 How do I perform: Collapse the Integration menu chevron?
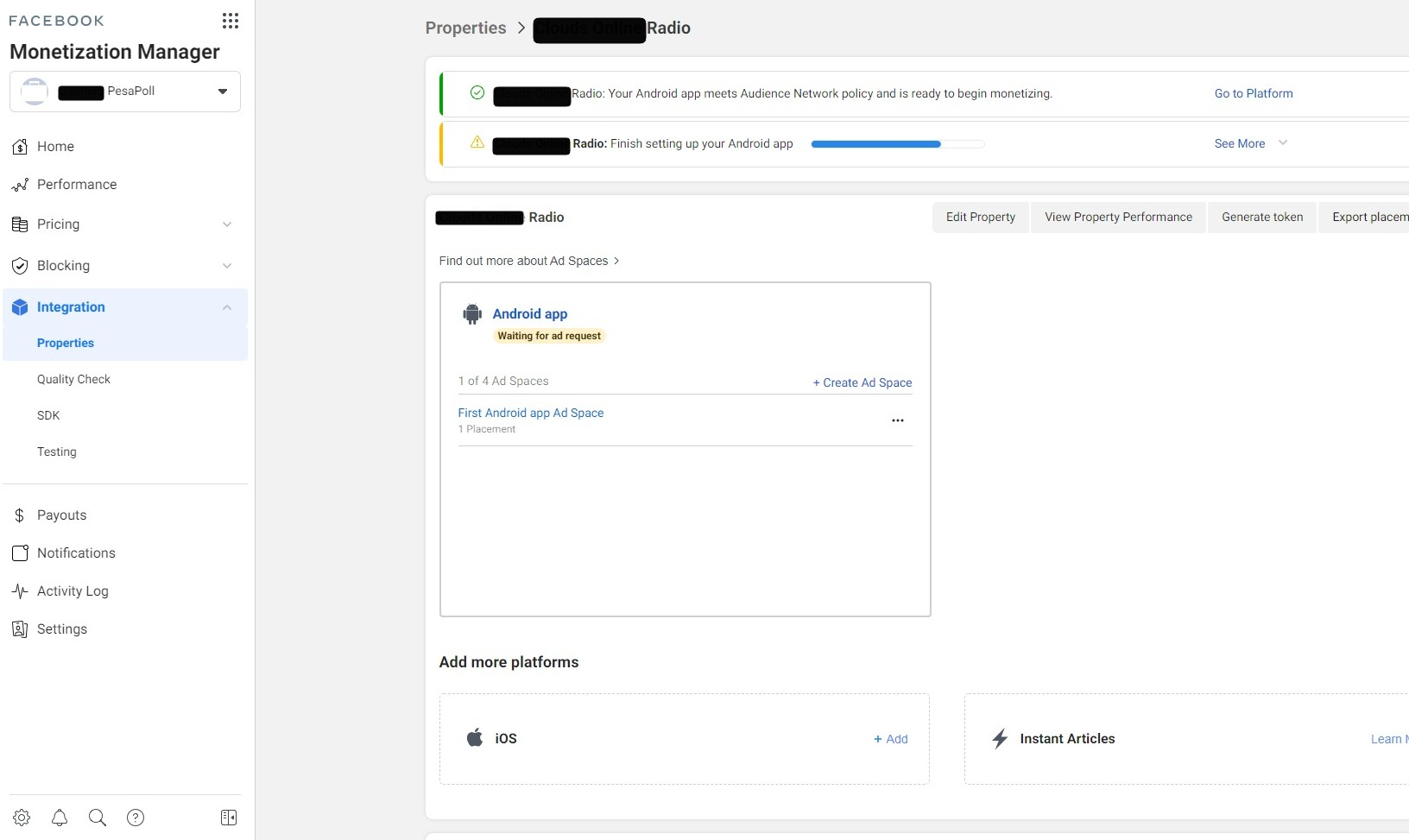tap(227, 307)
